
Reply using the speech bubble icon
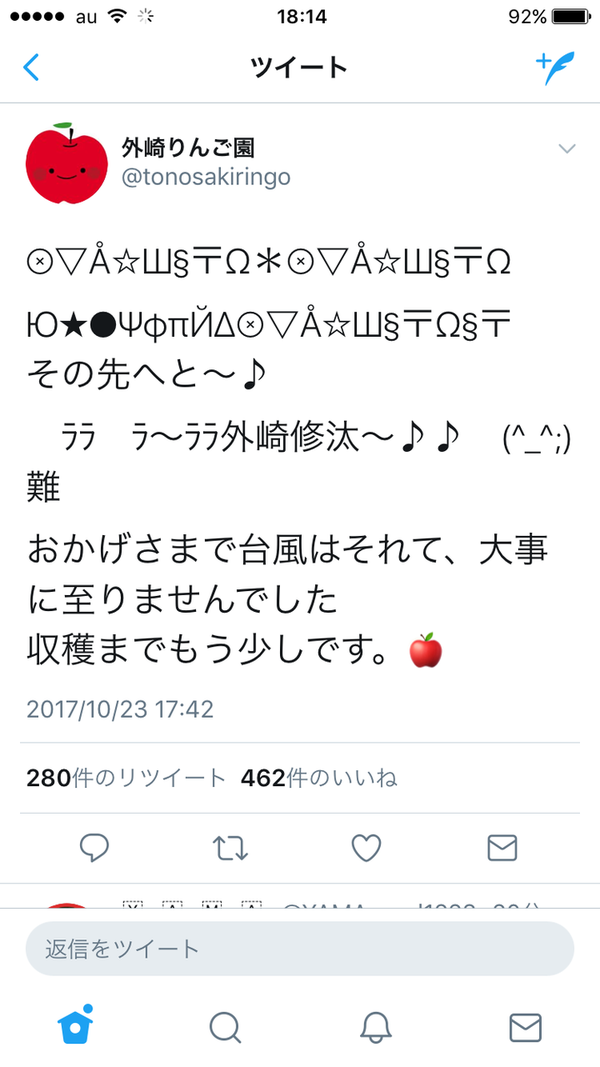click(x=95, y=848)
